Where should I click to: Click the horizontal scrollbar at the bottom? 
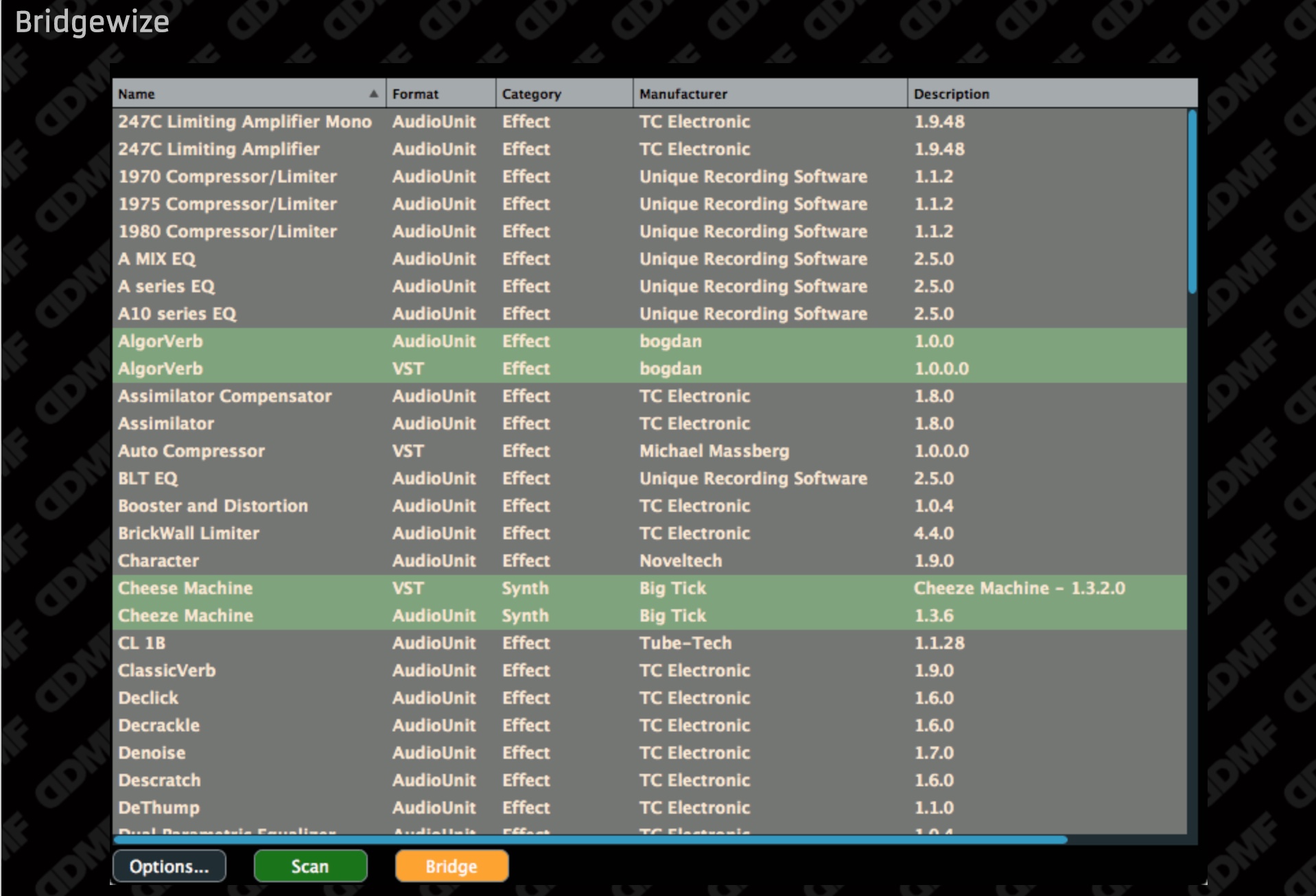591,840
